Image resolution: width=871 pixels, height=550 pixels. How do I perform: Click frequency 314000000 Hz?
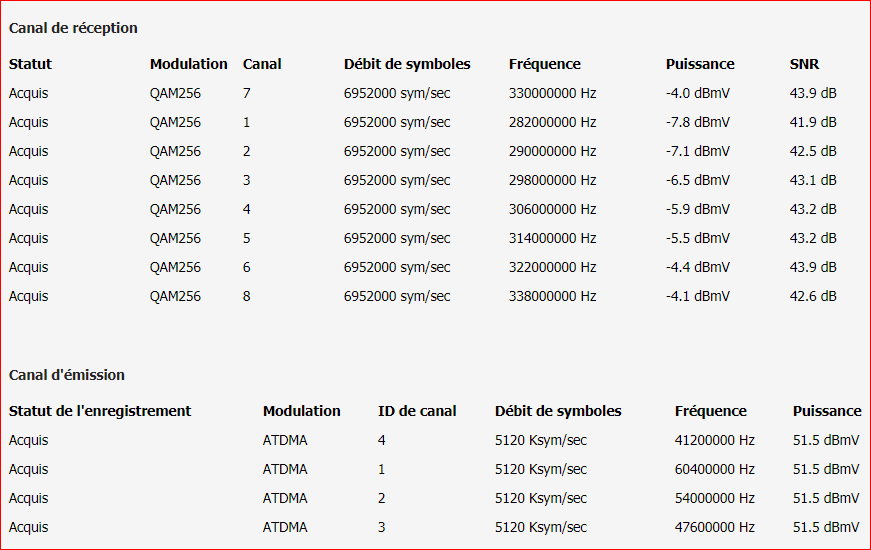552,238
